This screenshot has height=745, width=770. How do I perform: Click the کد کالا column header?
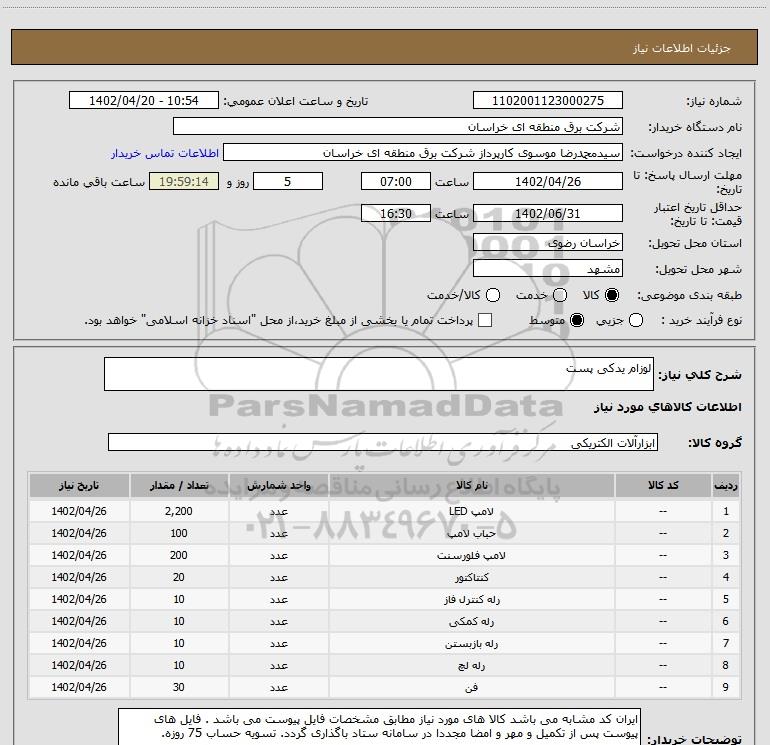point(663,485)
